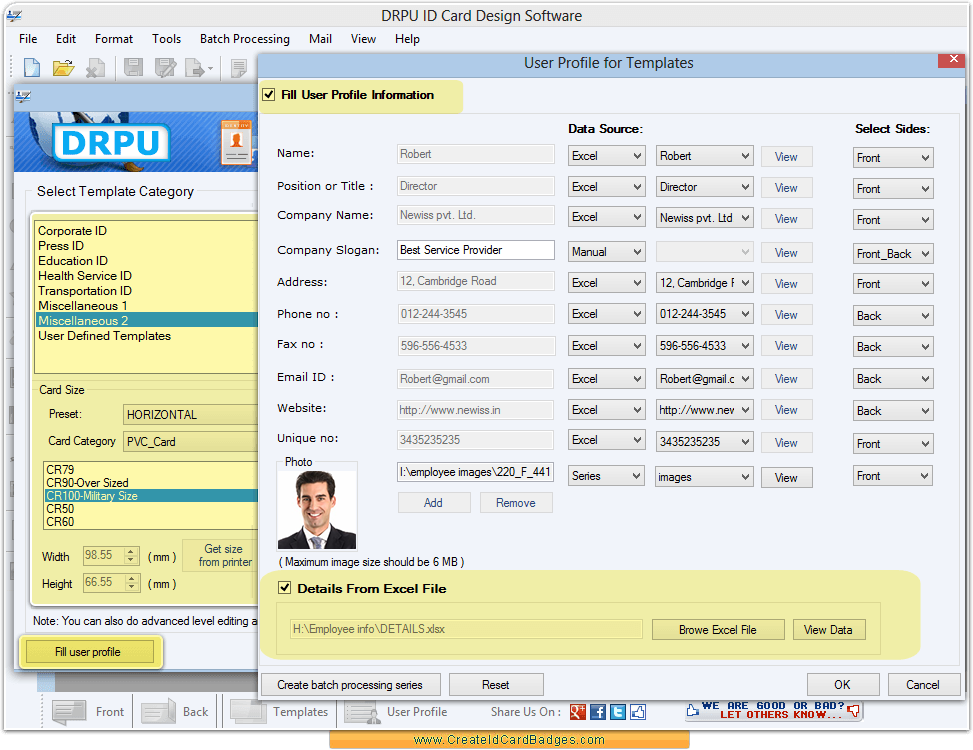Click the New document toolbar icon

tap(31, 67)
